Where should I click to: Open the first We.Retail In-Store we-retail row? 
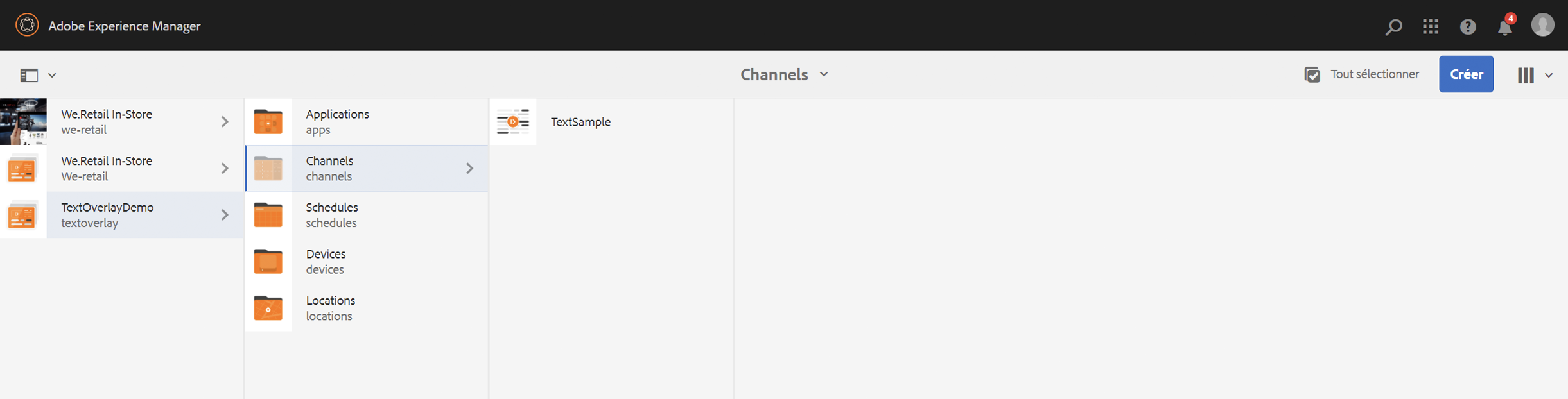(x=121, y=121)
